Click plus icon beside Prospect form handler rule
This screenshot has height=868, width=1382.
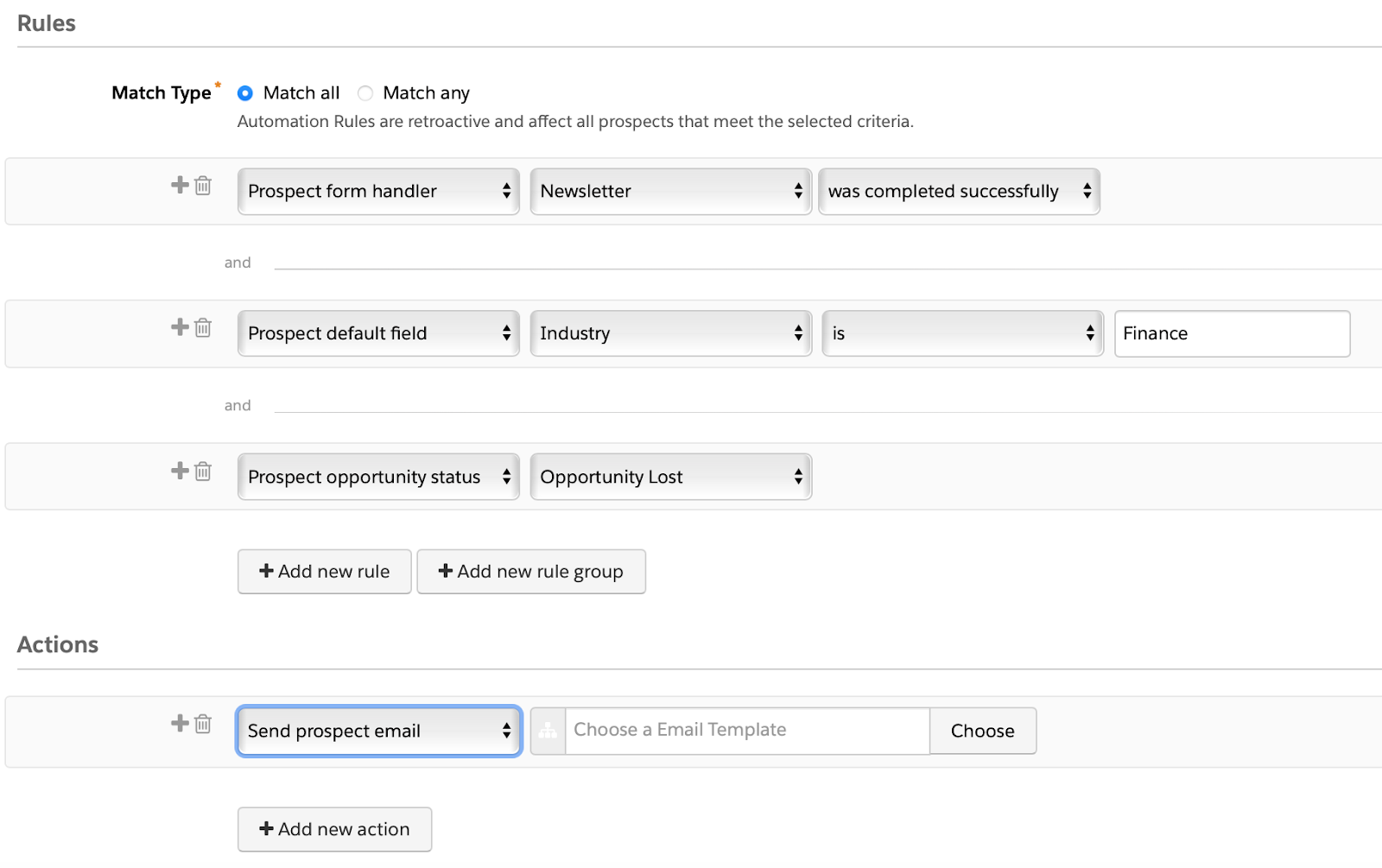click(x=180, y=185)
